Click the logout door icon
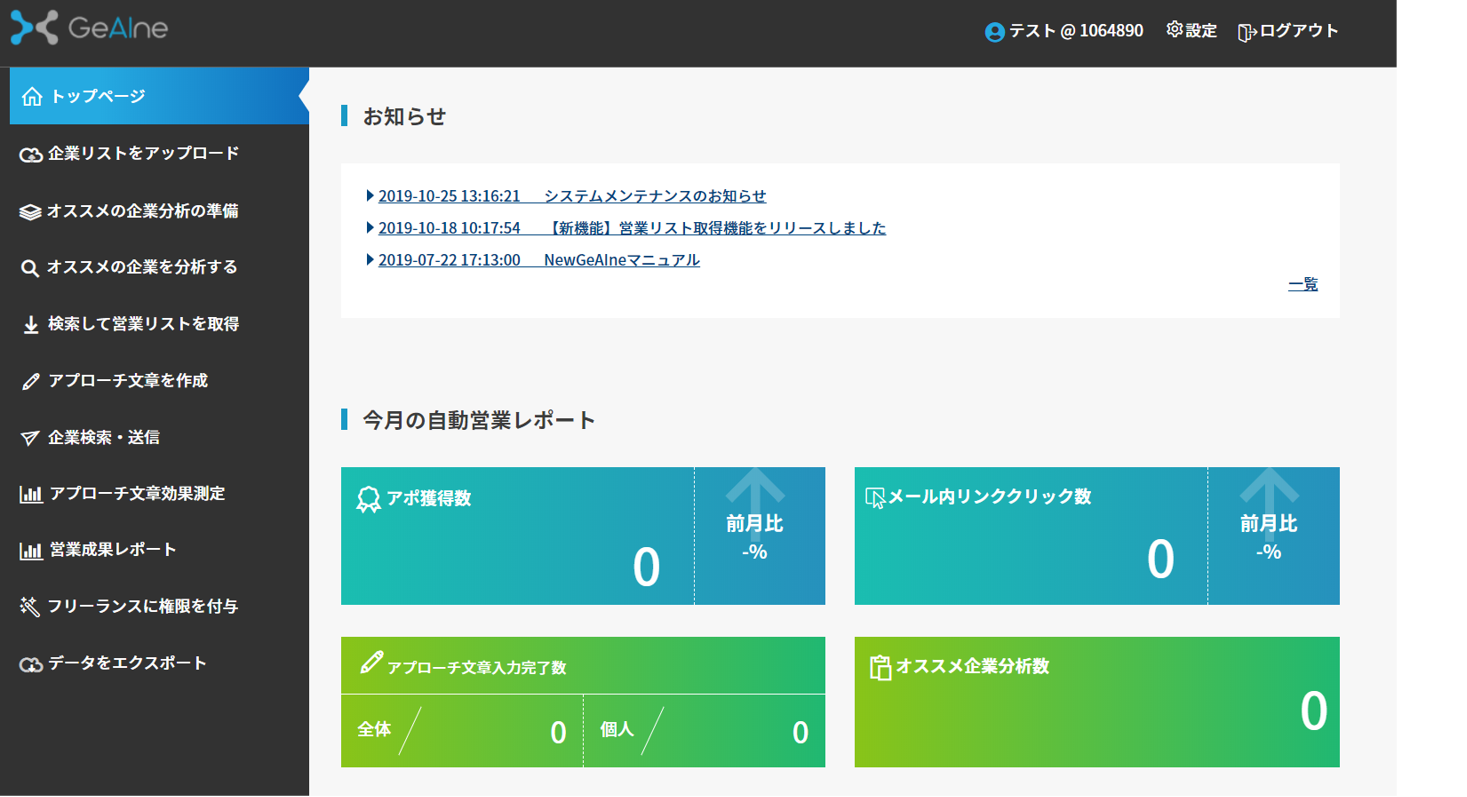Viewport: 1467px width, 797px height. click(x=1247, y=32)
